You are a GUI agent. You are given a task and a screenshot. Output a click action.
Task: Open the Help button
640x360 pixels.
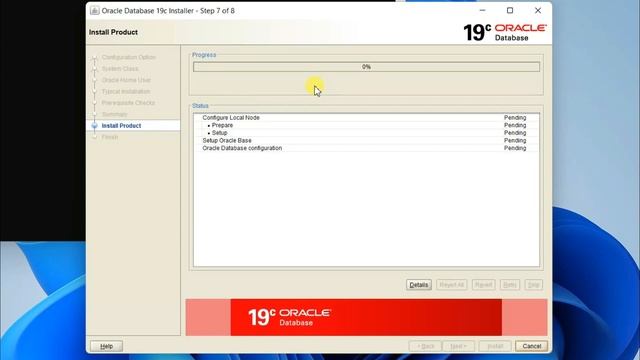(107, 346)
